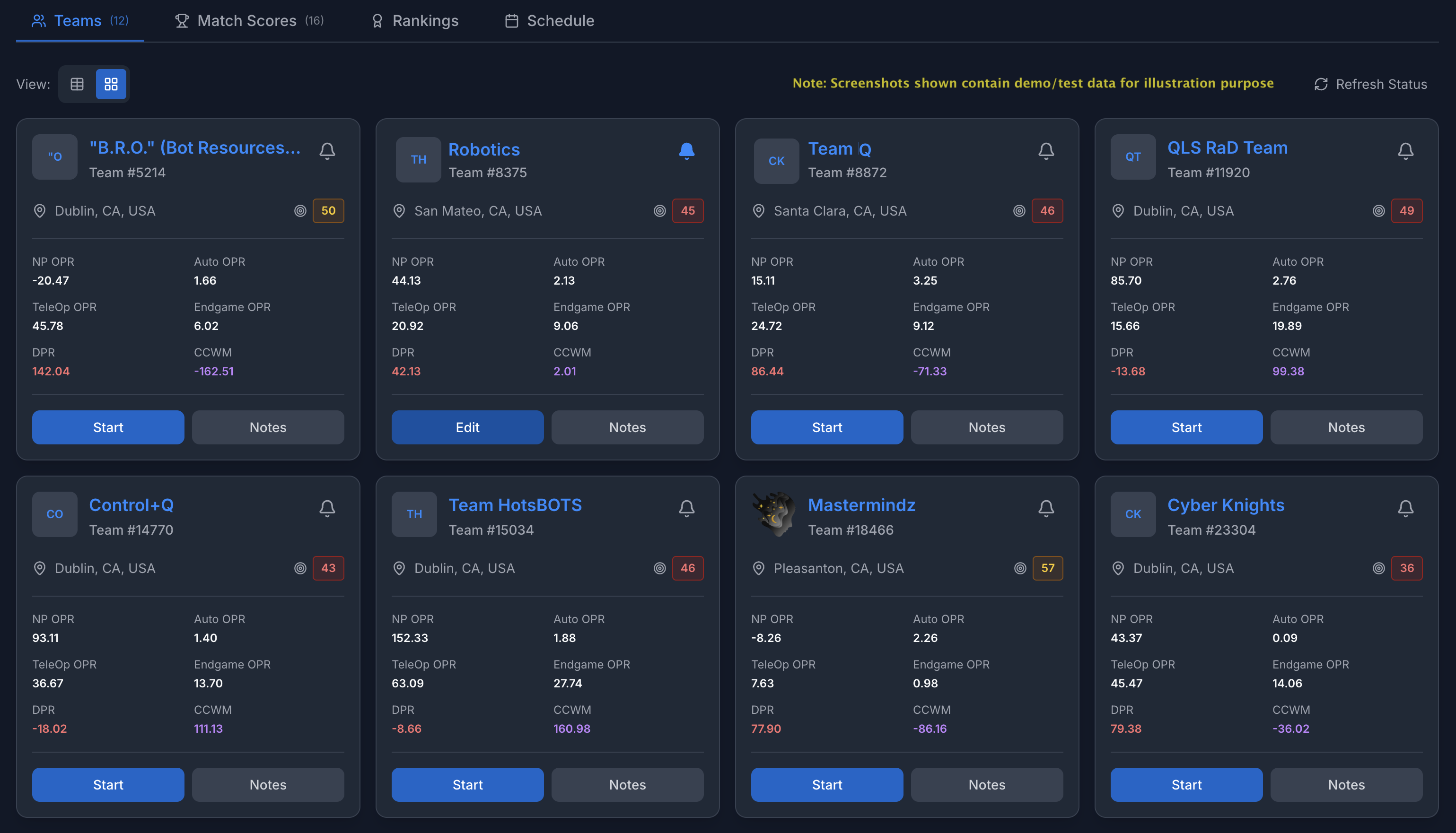The width and height of the screenshot is (1456, 833).
Task: Switch to table list view icon
Action: pyautogui.click(x=77, y=84)
